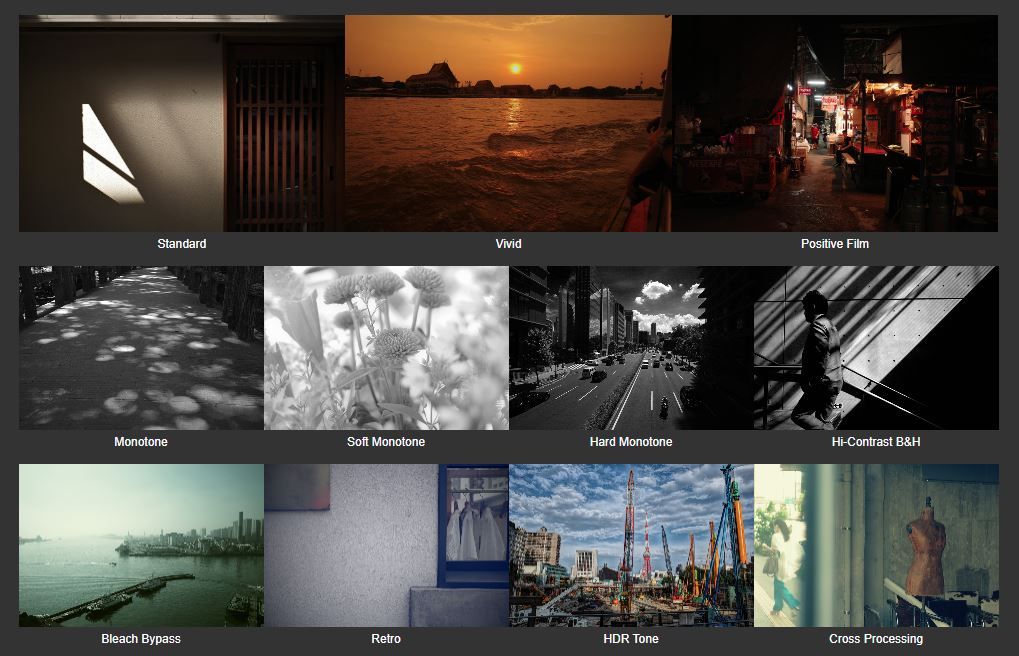Choose the "HDR Tone" text label

click(x=631, y=639)
